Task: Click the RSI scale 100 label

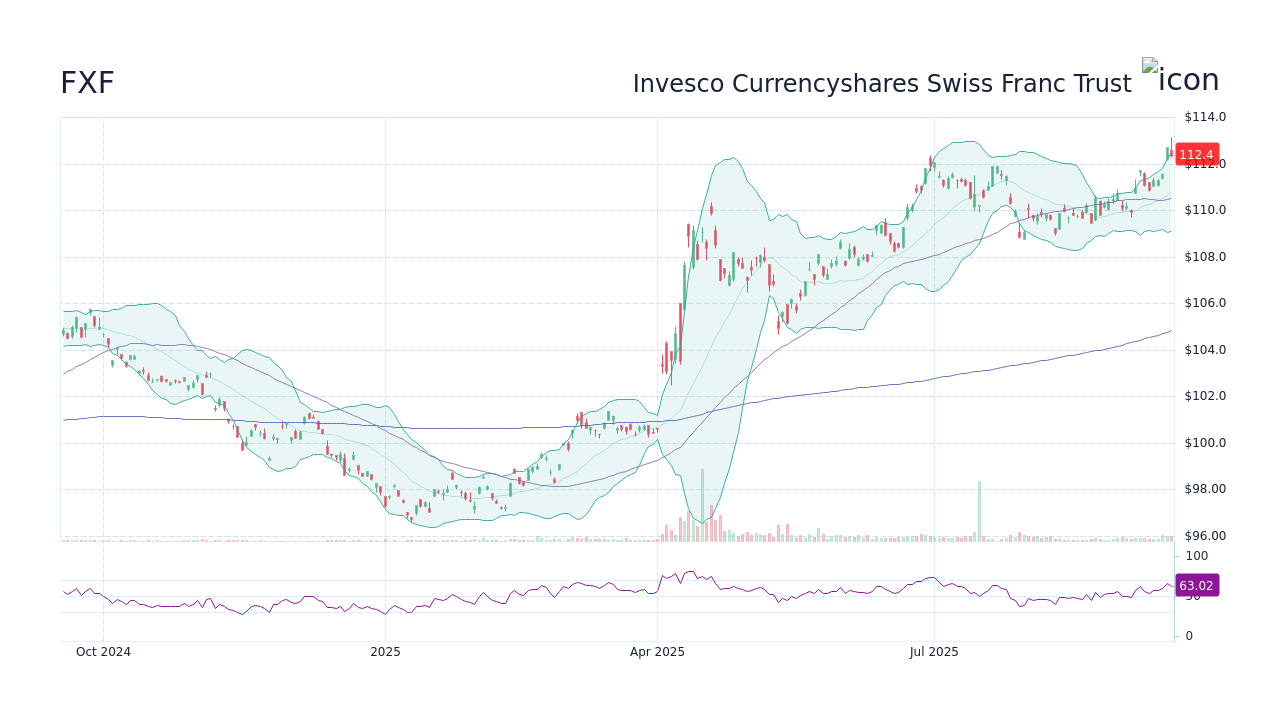Action: click(x=1197, y=556)
